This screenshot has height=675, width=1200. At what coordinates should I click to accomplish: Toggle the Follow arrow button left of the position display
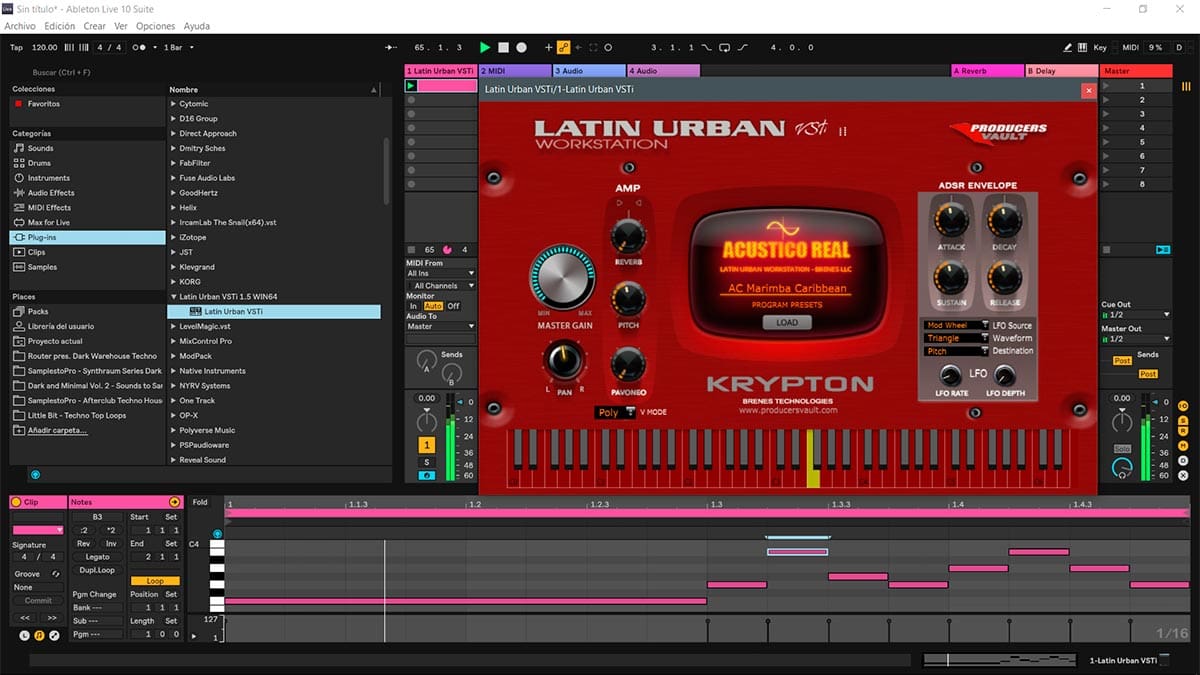coord(391,47)
